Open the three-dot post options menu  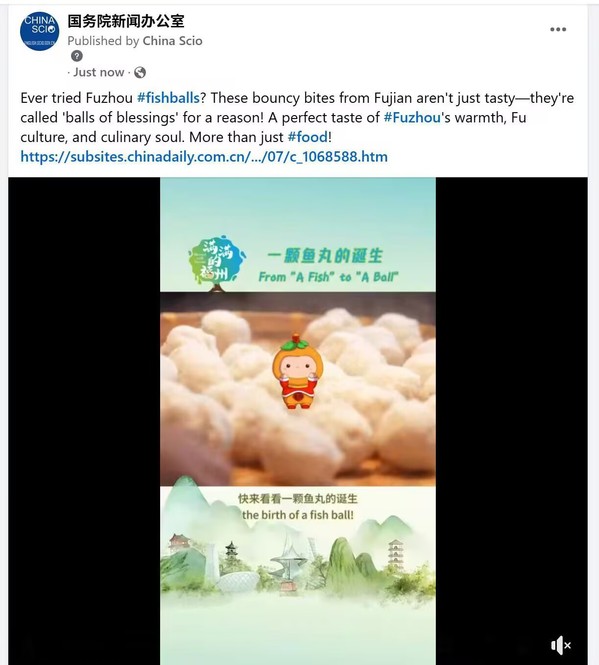tap(558, 29)
